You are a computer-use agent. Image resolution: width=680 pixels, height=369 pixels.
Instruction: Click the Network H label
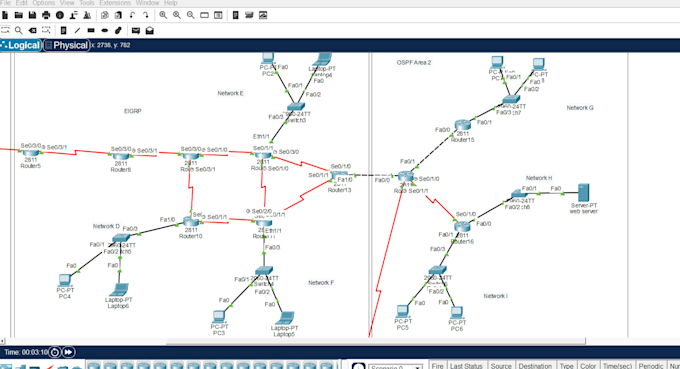coord(539,178)
